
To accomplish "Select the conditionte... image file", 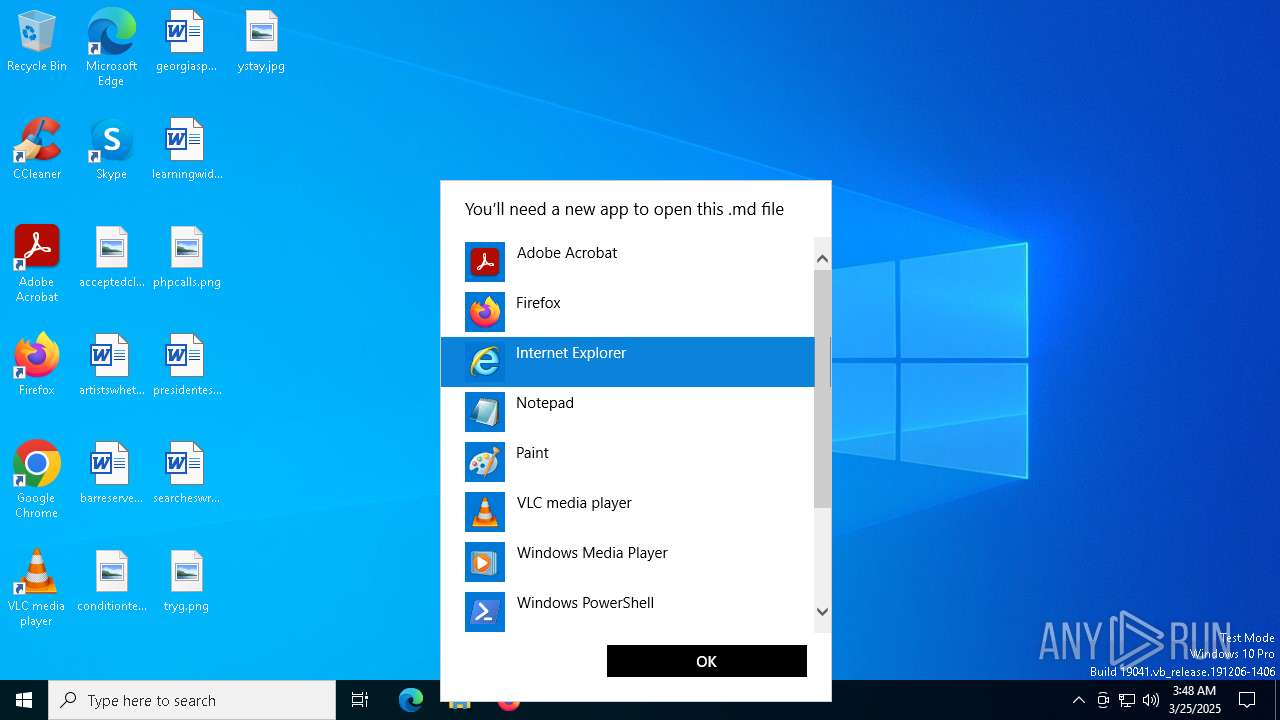I will coord(112,581).
